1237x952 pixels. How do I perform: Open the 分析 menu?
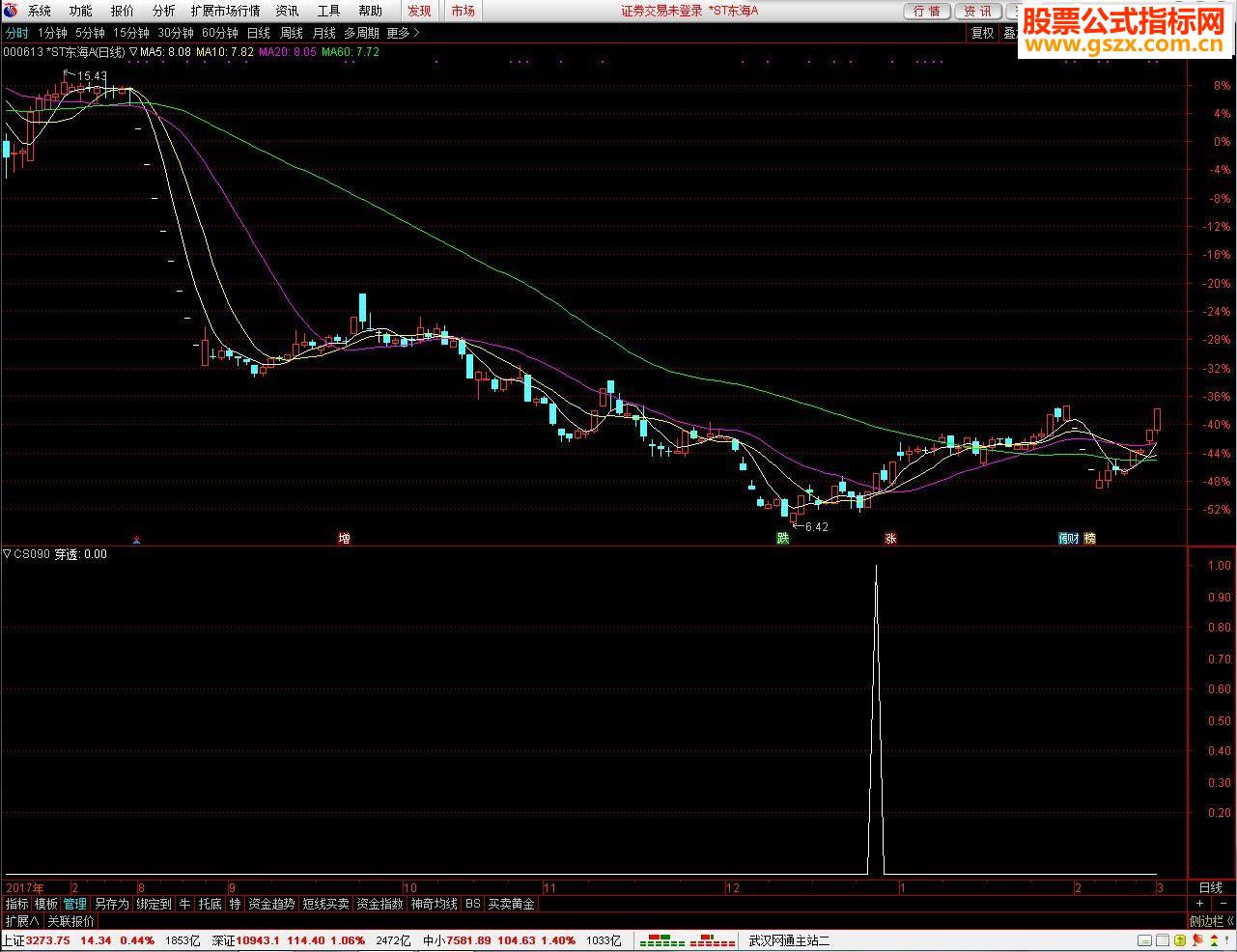pos(163,11)
